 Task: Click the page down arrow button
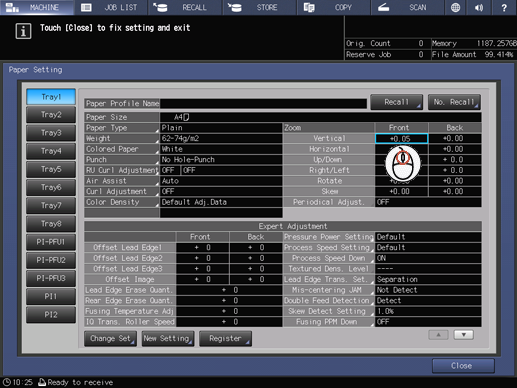click(464, 335)
